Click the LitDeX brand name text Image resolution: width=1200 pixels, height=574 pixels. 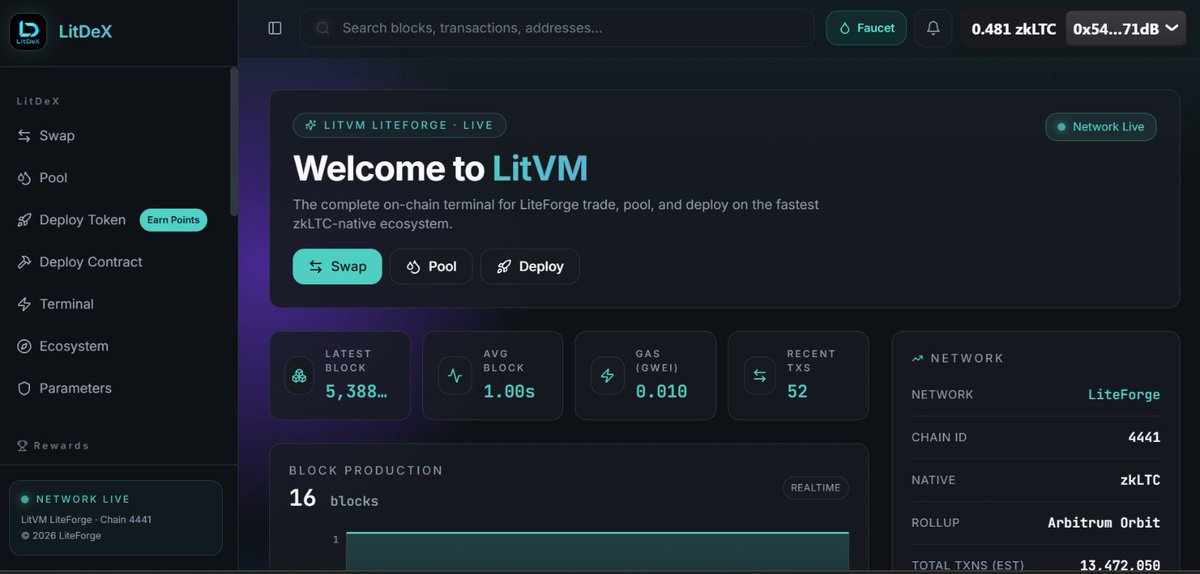point(85,32)
